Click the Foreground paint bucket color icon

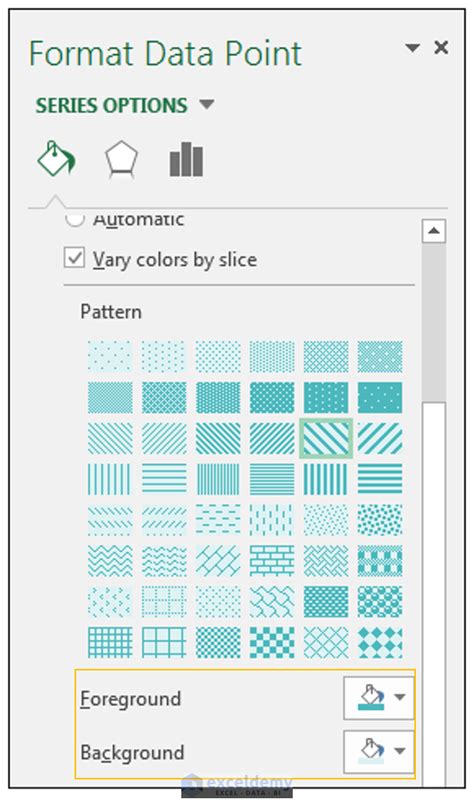tap(371, 697)
